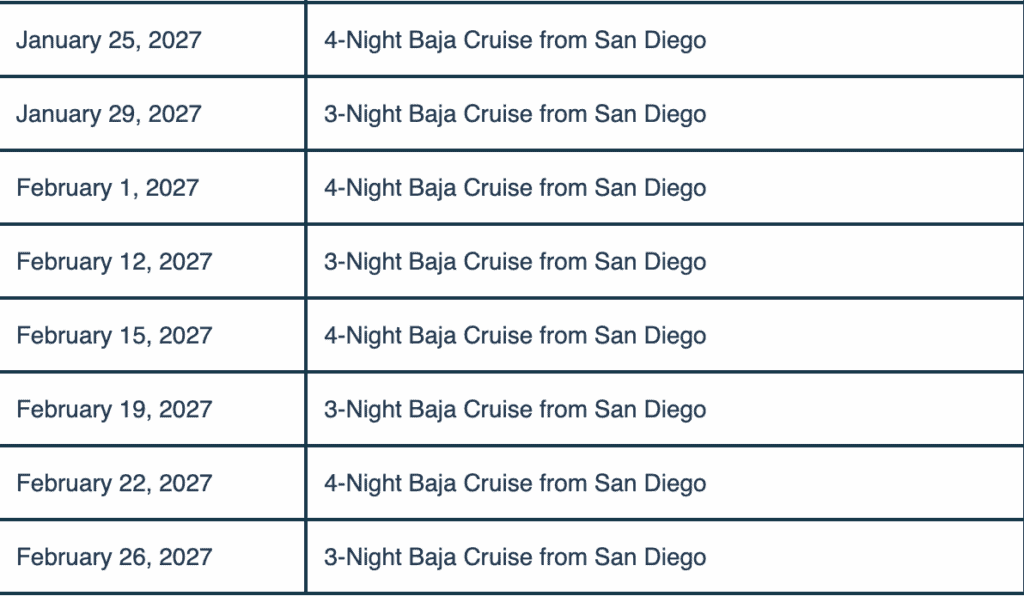Click the 4-Night Baja Cruise for January 25
Image resolution: width=1024 pixels, height=596 pixels.
coord(514,41)
